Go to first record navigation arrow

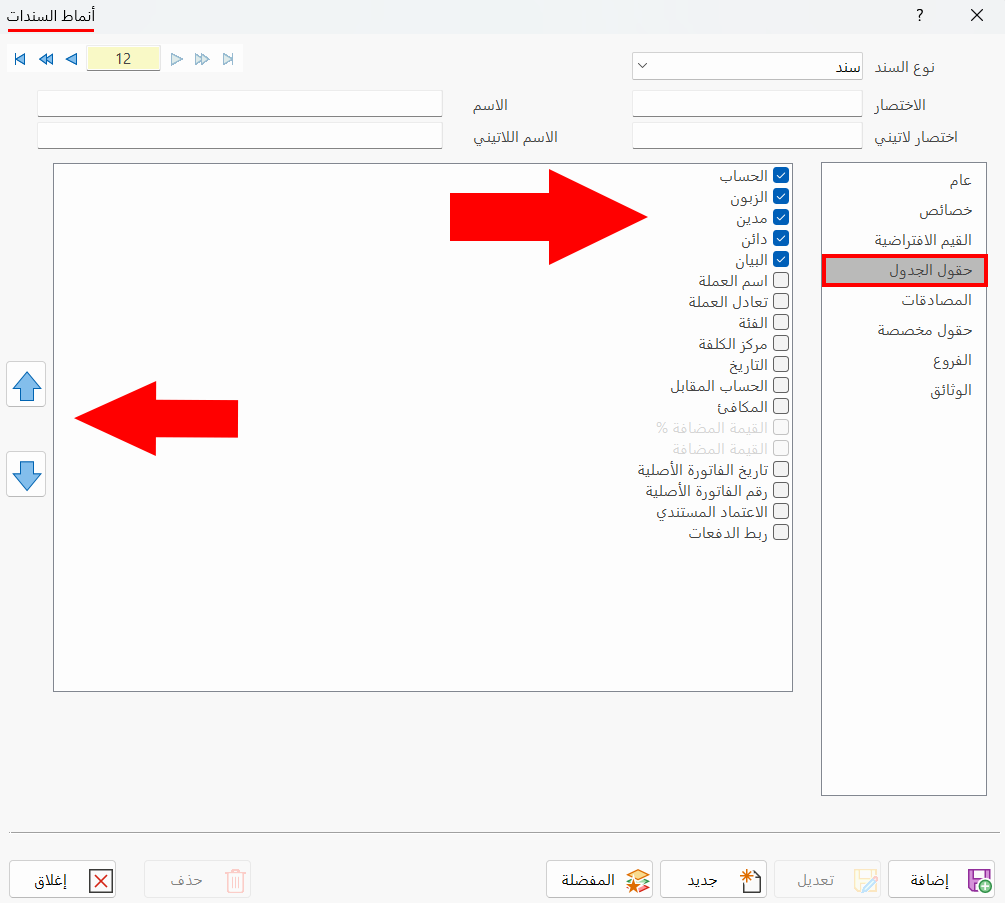click(20, 59)
